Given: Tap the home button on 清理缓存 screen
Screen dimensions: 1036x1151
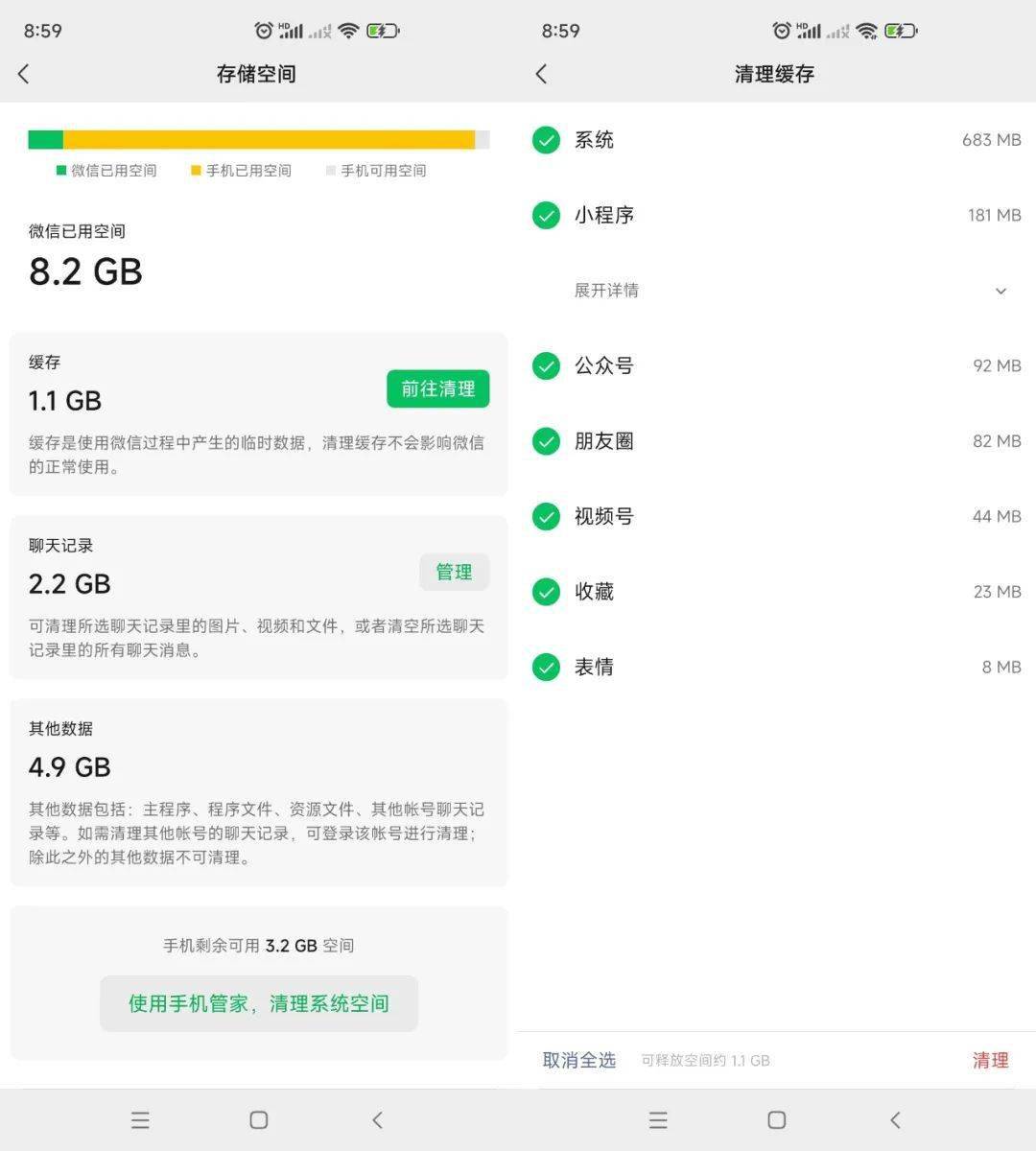Looking at the screenshot, I should click(777, 1119).
